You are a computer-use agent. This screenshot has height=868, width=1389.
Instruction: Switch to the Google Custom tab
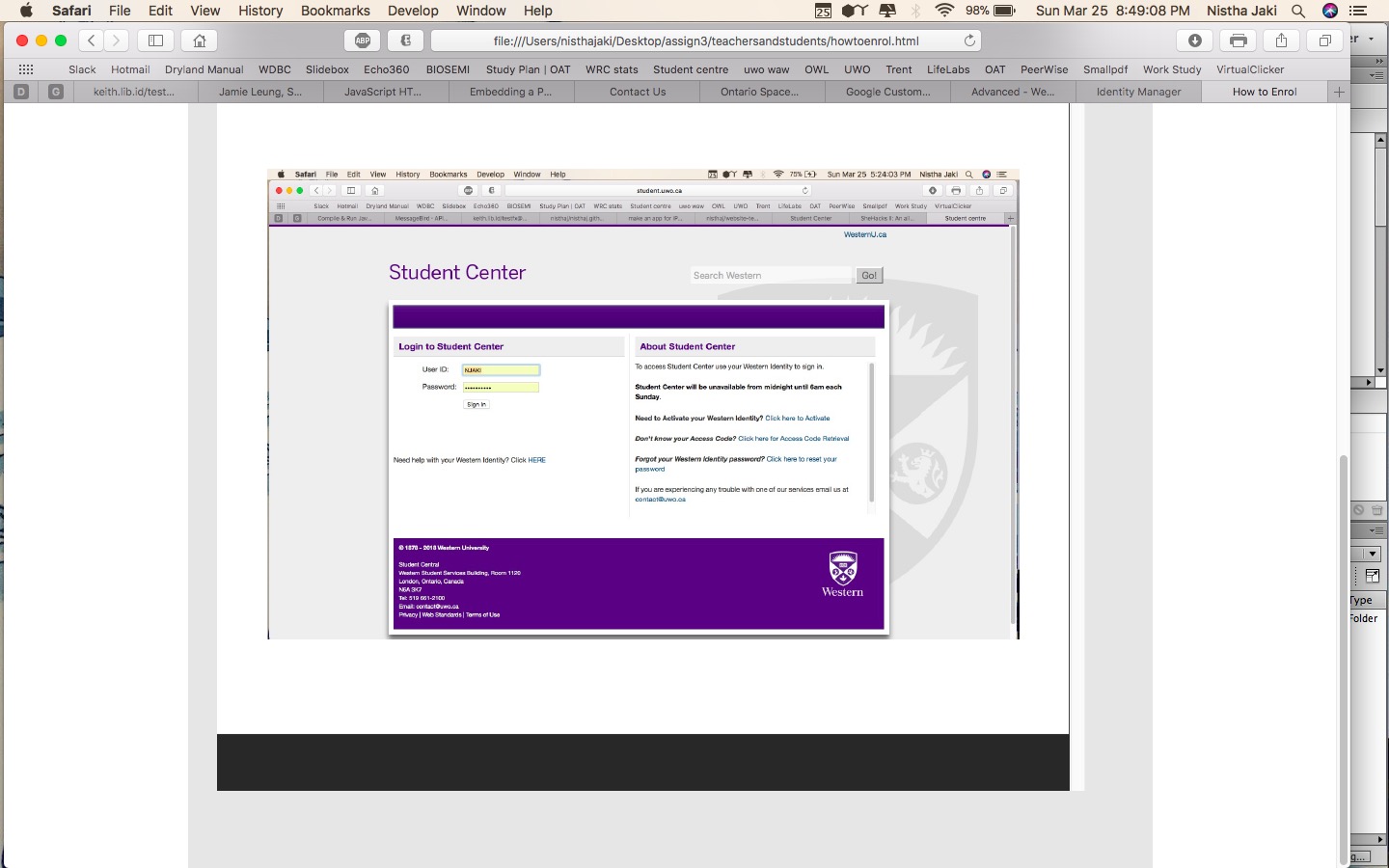coord(887,92)
